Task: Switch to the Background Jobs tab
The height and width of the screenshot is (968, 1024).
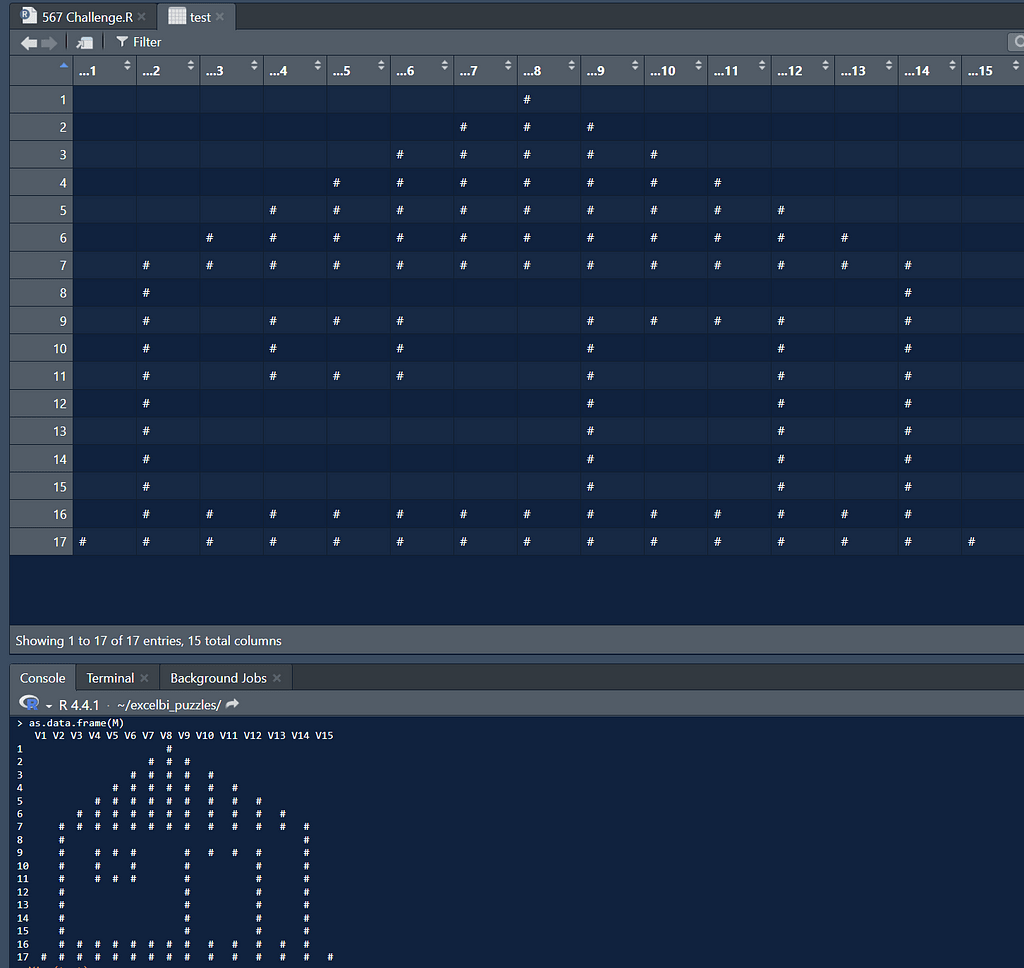Action: coord(217,678)
